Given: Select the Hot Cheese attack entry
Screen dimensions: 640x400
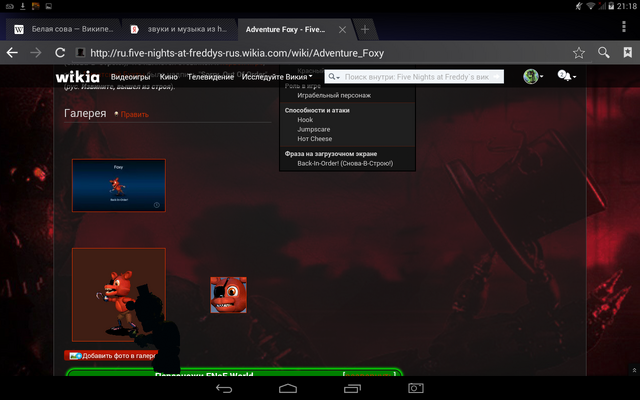Looking at the screenshot, I should point(314,139).
